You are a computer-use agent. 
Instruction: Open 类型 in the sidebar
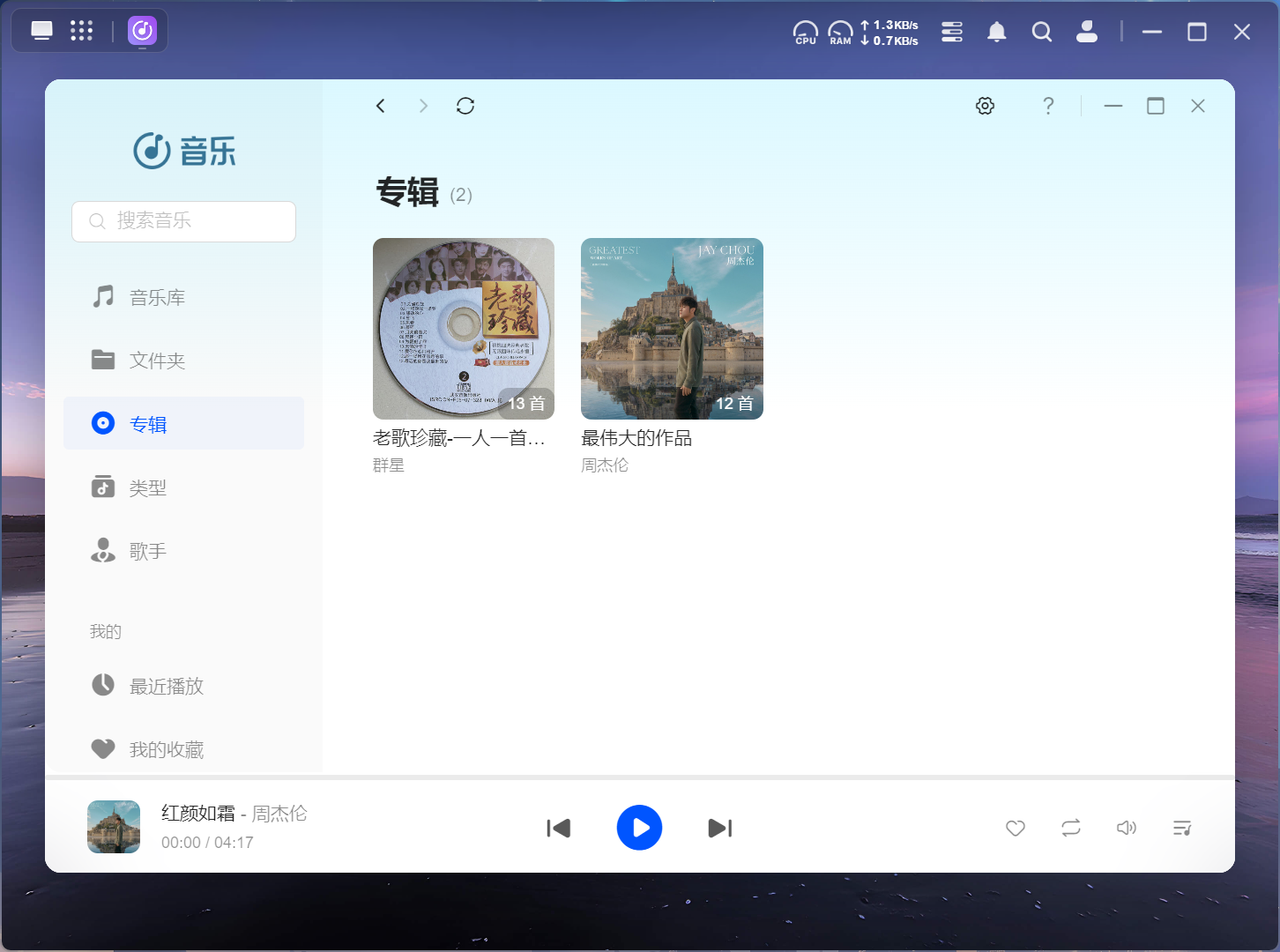183,487
